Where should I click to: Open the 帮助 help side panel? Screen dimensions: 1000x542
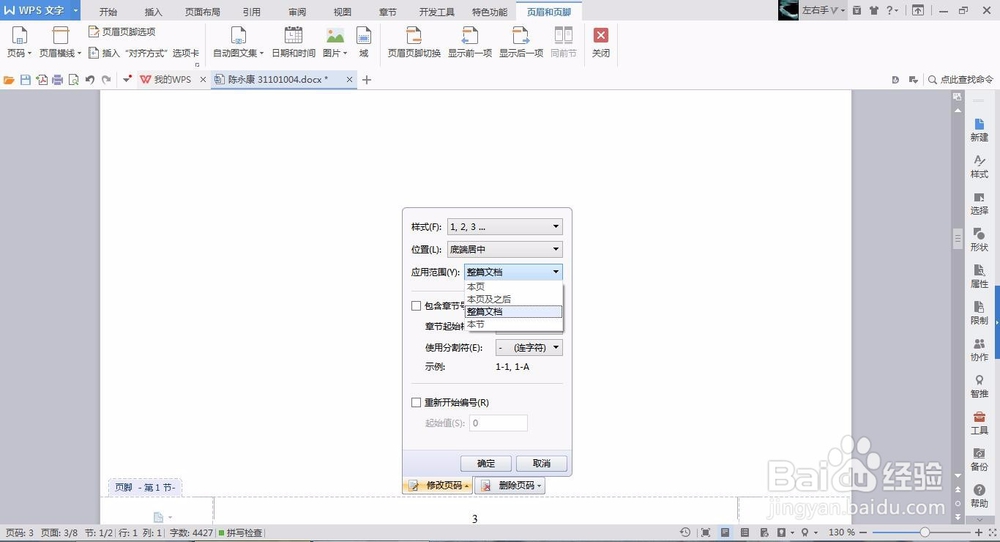[x=979, y=496]
